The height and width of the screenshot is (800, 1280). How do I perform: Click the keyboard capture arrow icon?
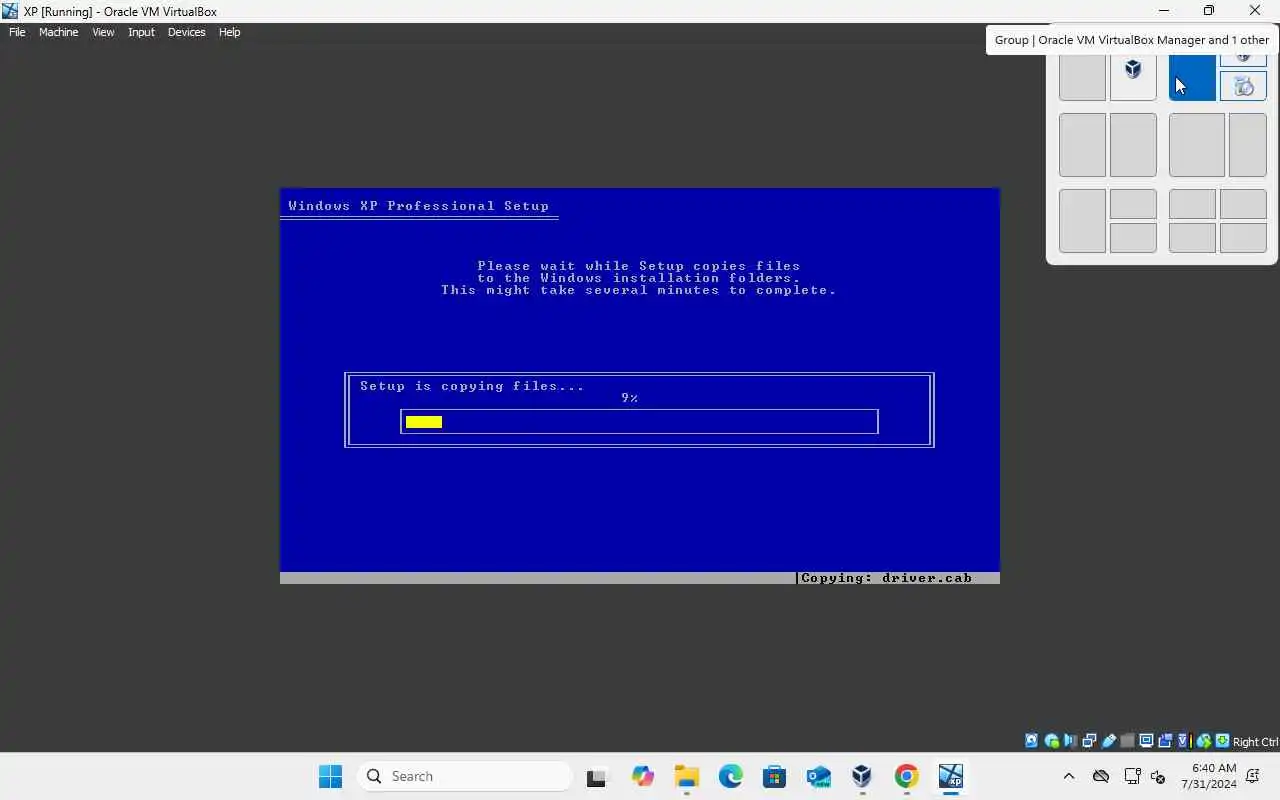point(1222,741)
